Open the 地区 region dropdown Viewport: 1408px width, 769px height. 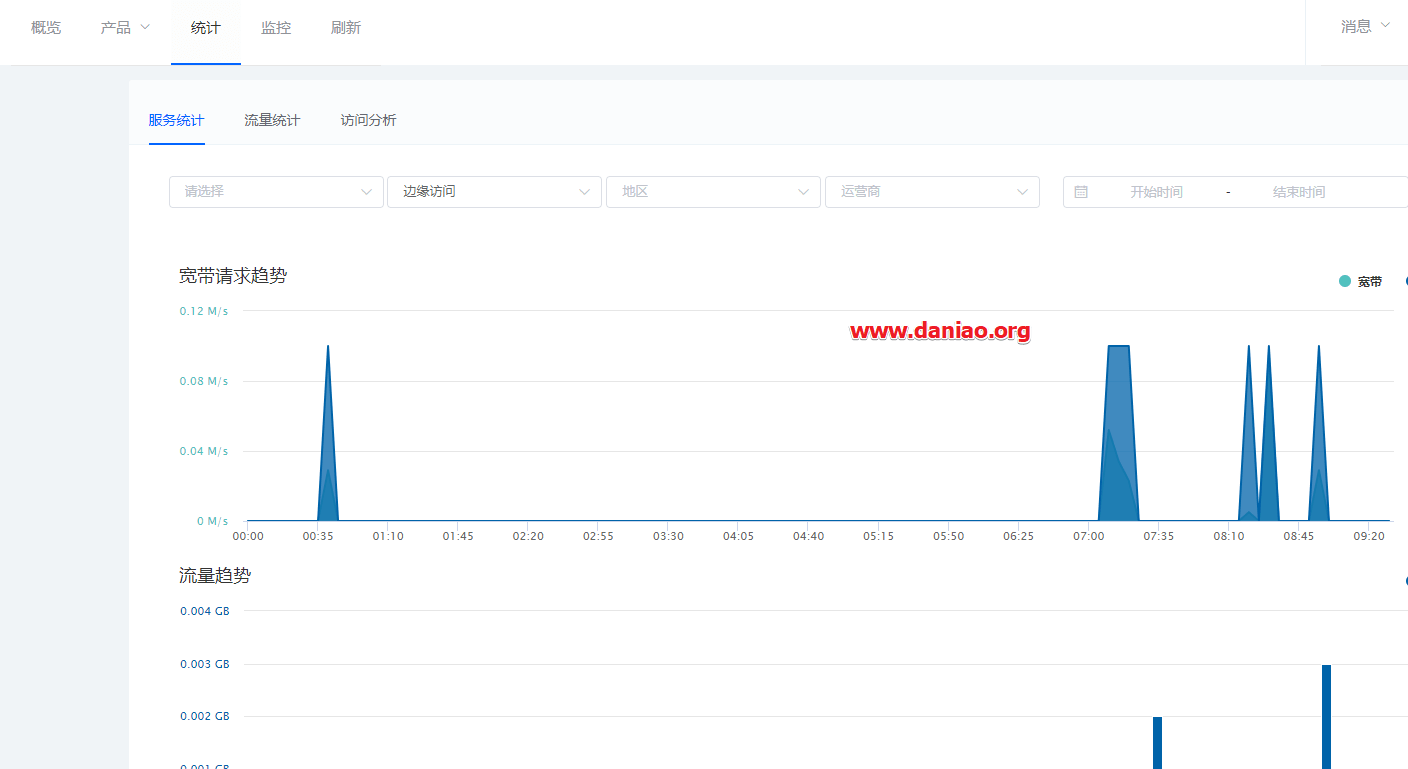[x=713, y=191]
